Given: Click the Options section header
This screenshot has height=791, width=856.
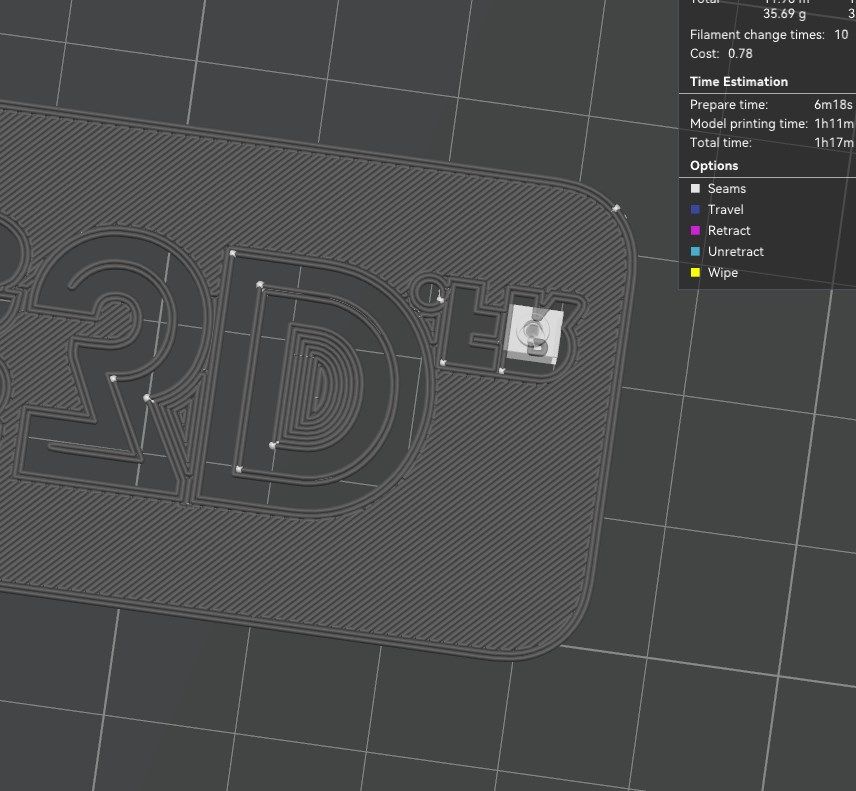Looking at the screenshot, I should (714, 165).
